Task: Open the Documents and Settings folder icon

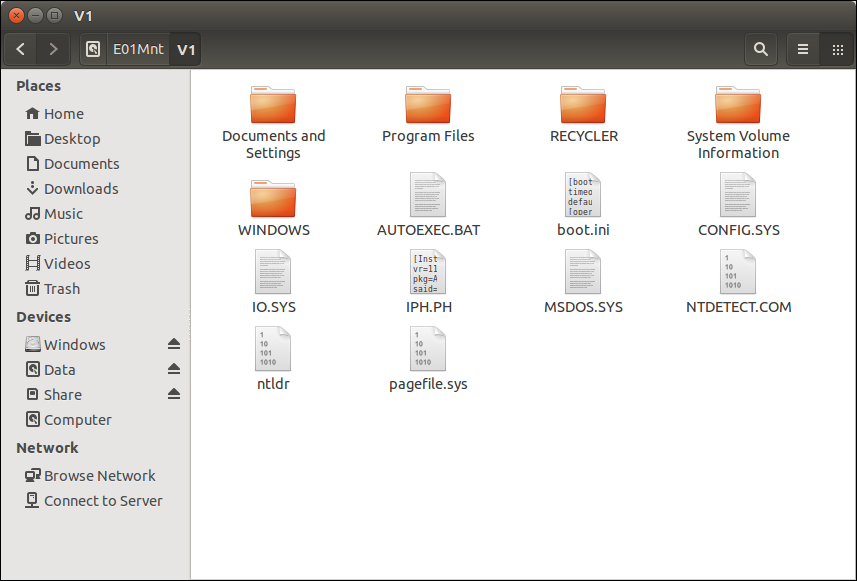Action: [x=273, y=105]
